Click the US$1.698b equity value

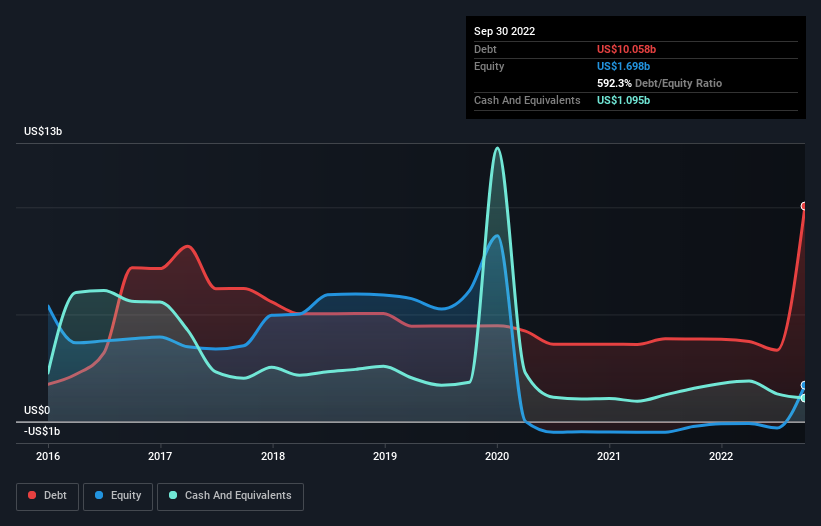pos(624,66)
